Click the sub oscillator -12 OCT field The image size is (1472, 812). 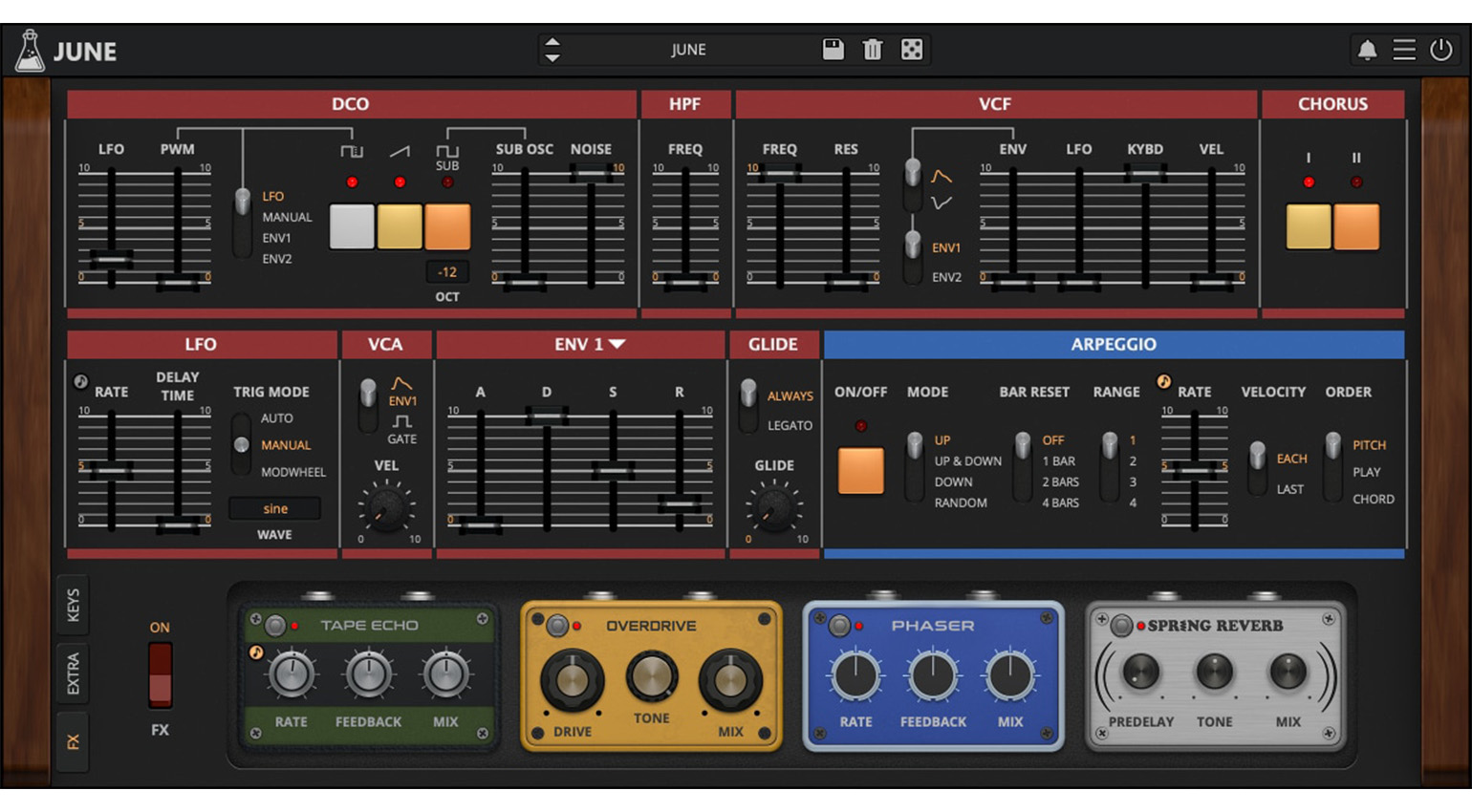446,272
